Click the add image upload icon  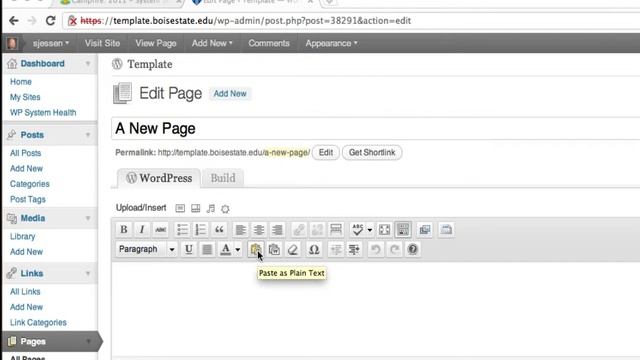click(x=180, y=209)
